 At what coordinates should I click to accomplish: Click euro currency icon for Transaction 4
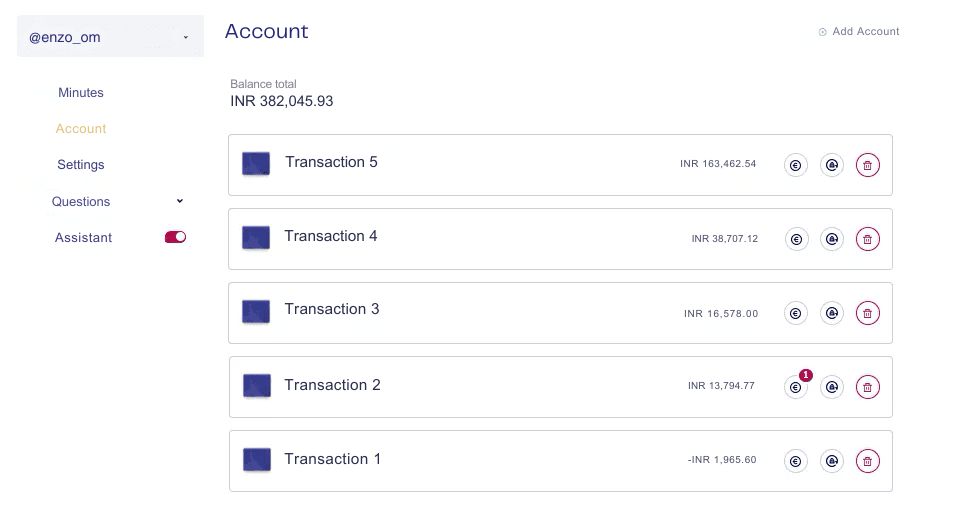(796, 239)
